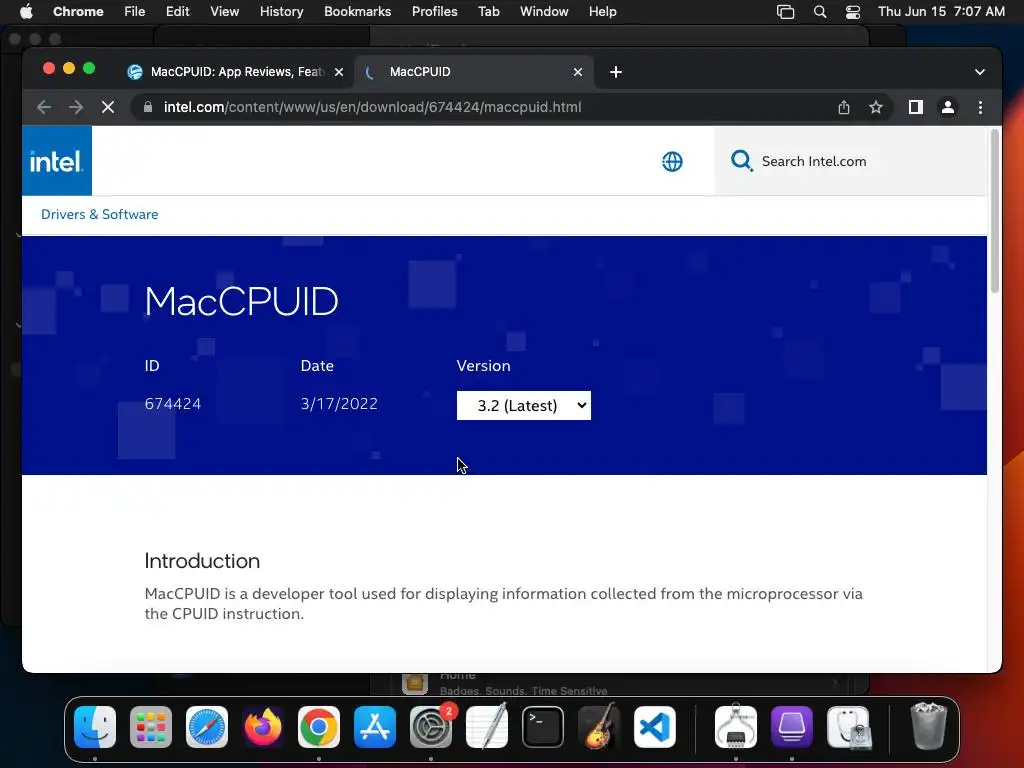Click the date and time clock
Image resolution: width=1024 pixels, height=768 pixels.
(x=941, y=12)
